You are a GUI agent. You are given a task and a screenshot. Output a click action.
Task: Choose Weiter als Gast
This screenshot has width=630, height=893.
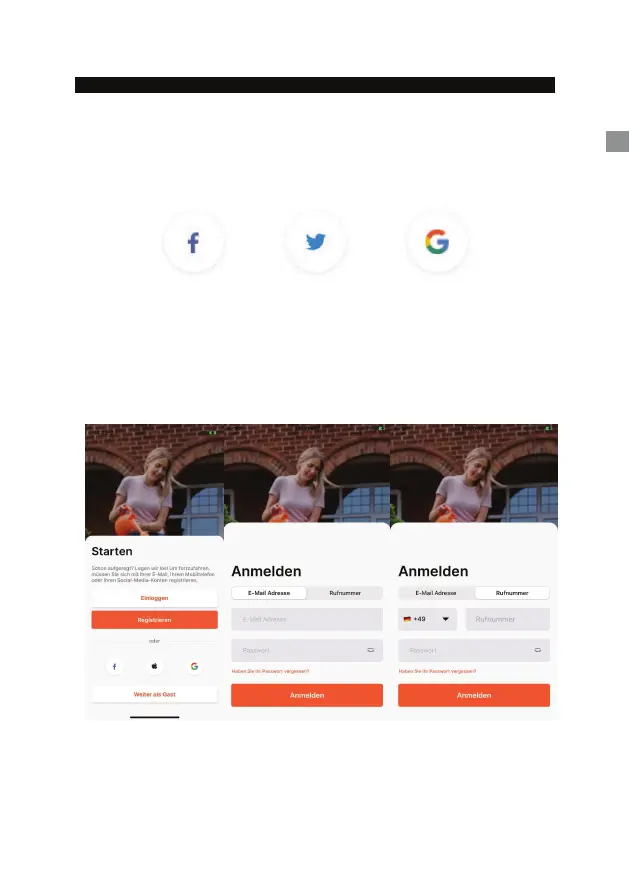[x=154, y=694]
